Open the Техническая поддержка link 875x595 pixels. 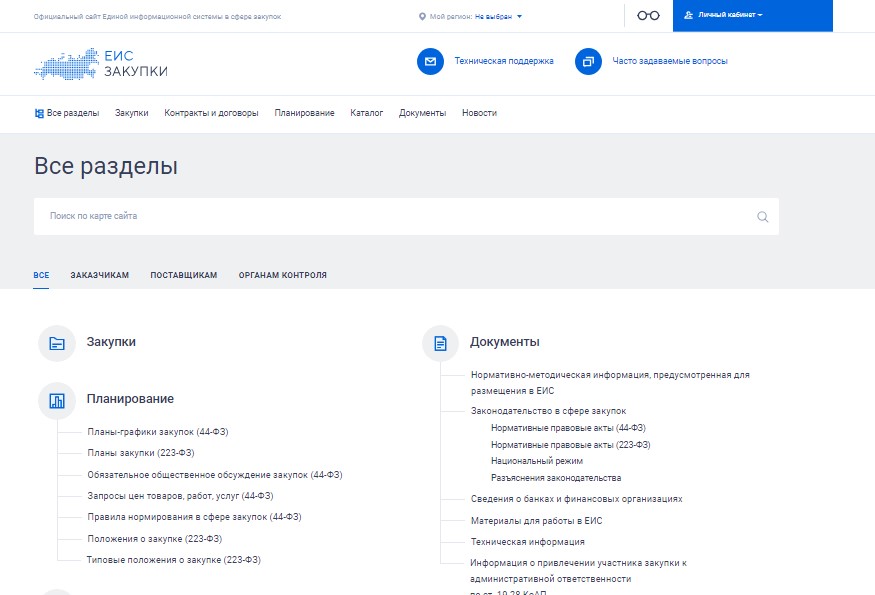tap(504, 61)
